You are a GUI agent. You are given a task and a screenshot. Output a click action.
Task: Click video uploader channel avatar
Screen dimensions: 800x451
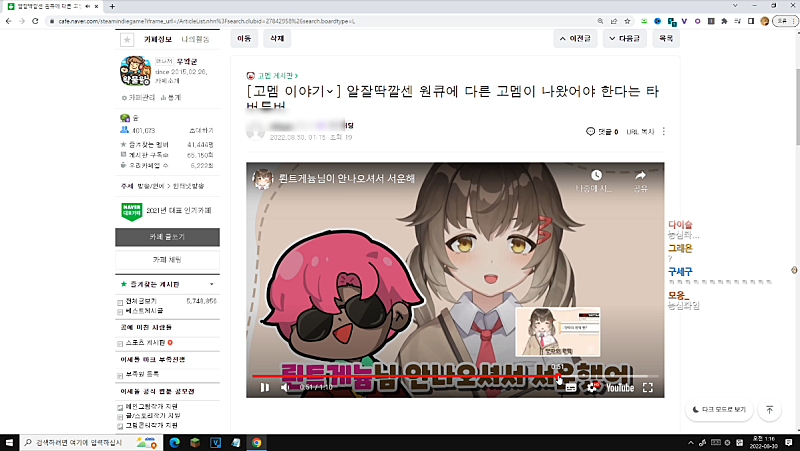[x=262, y=179]
